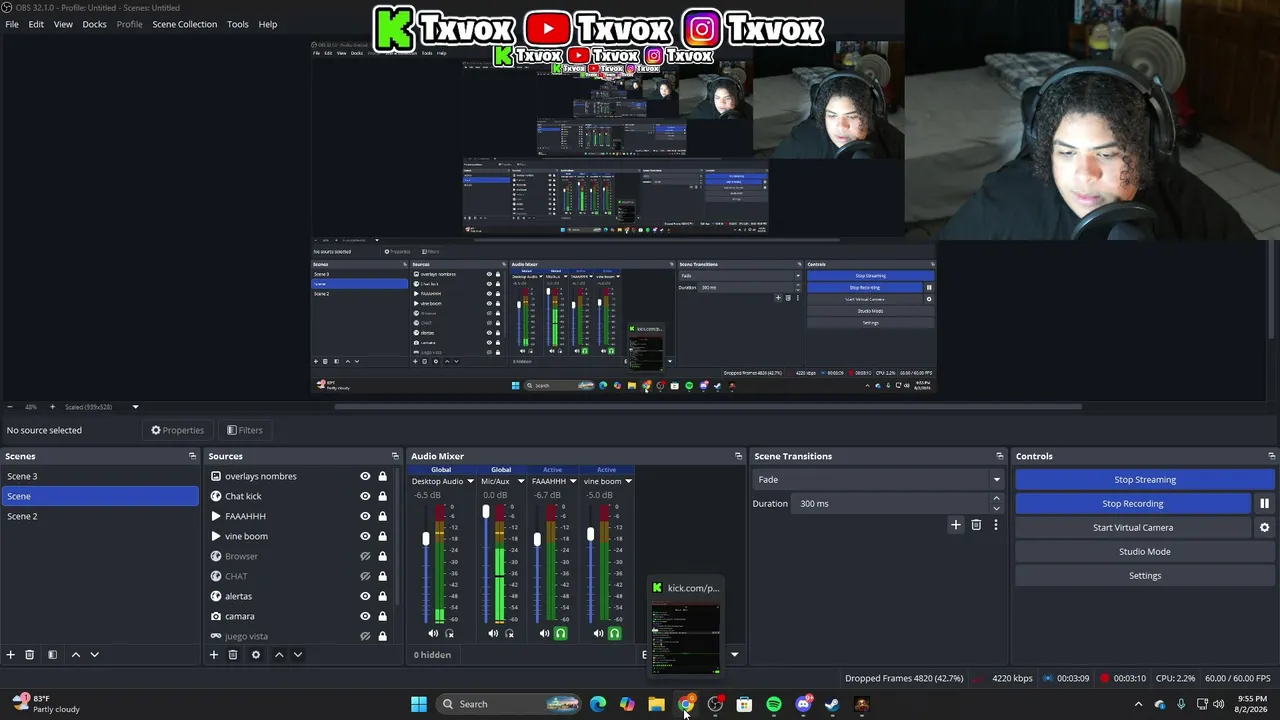Add a scene transition with the plus icon

956,525
